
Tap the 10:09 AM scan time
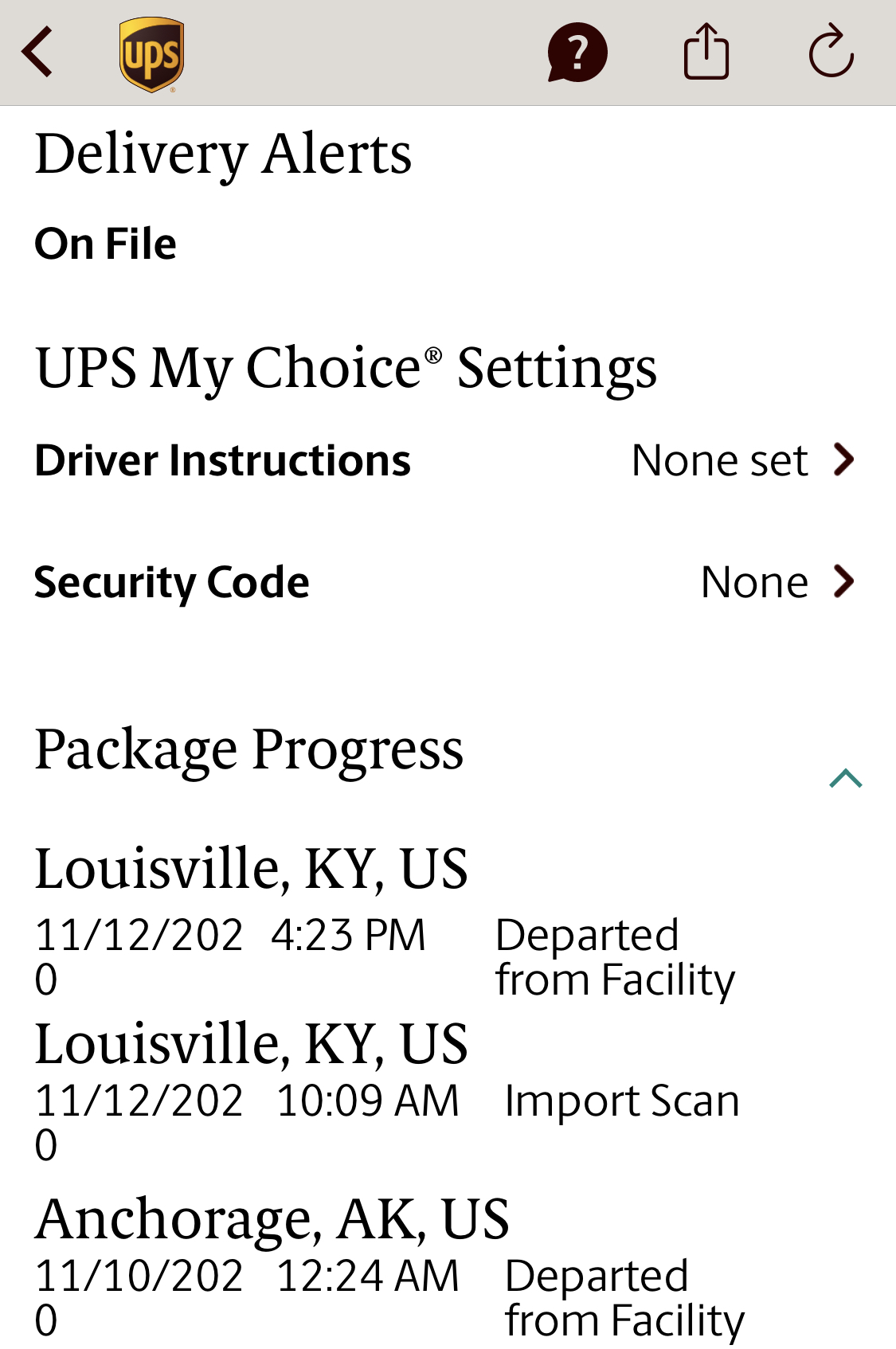[367, 1101]
